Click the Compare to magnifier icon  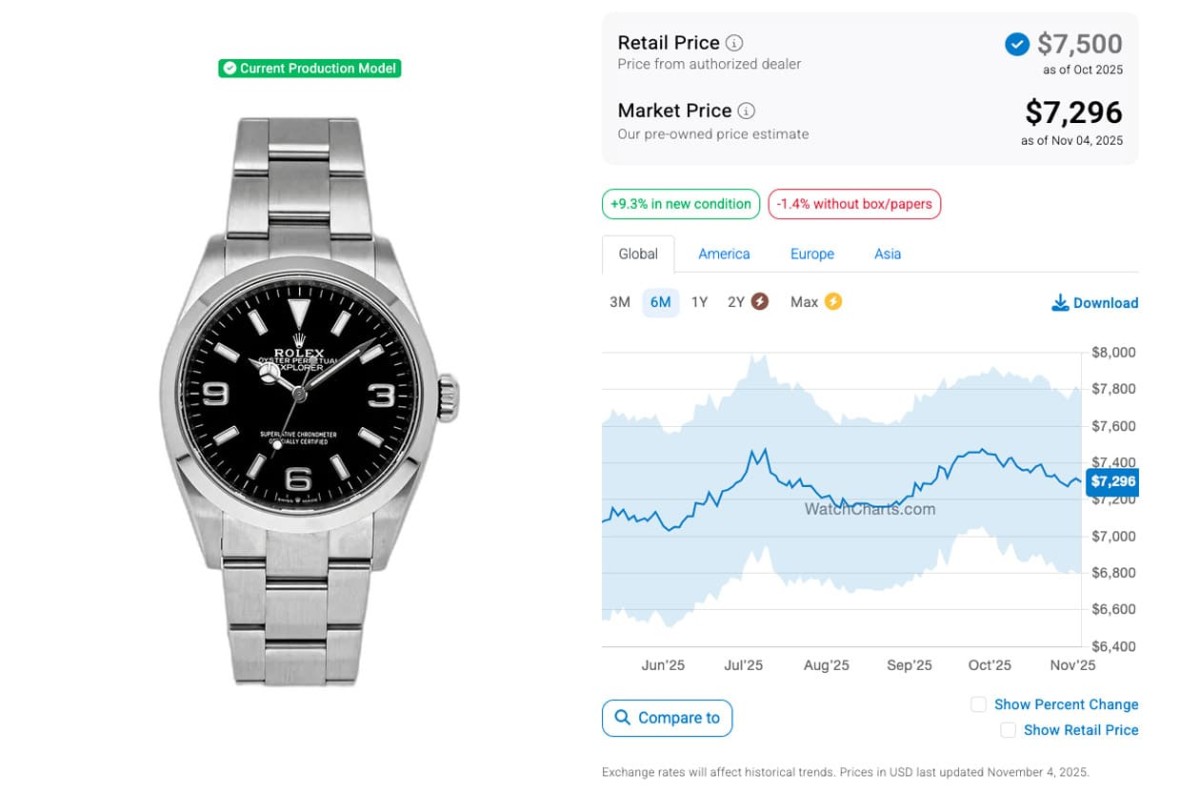622,718
